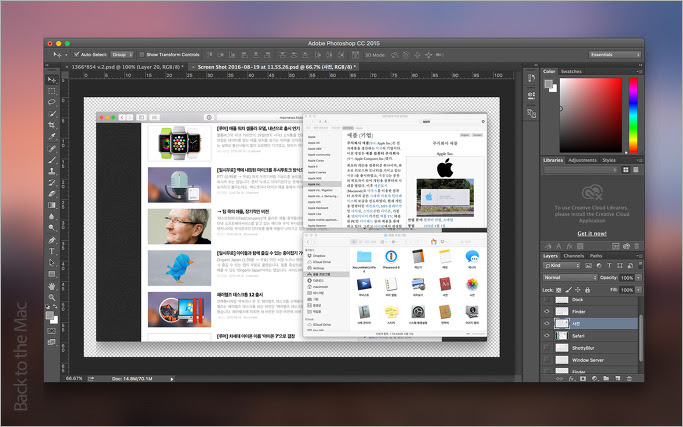Screen dimensions: 683x427
Task: Open the Opacity slider arrow
Action: click(639, 278)
